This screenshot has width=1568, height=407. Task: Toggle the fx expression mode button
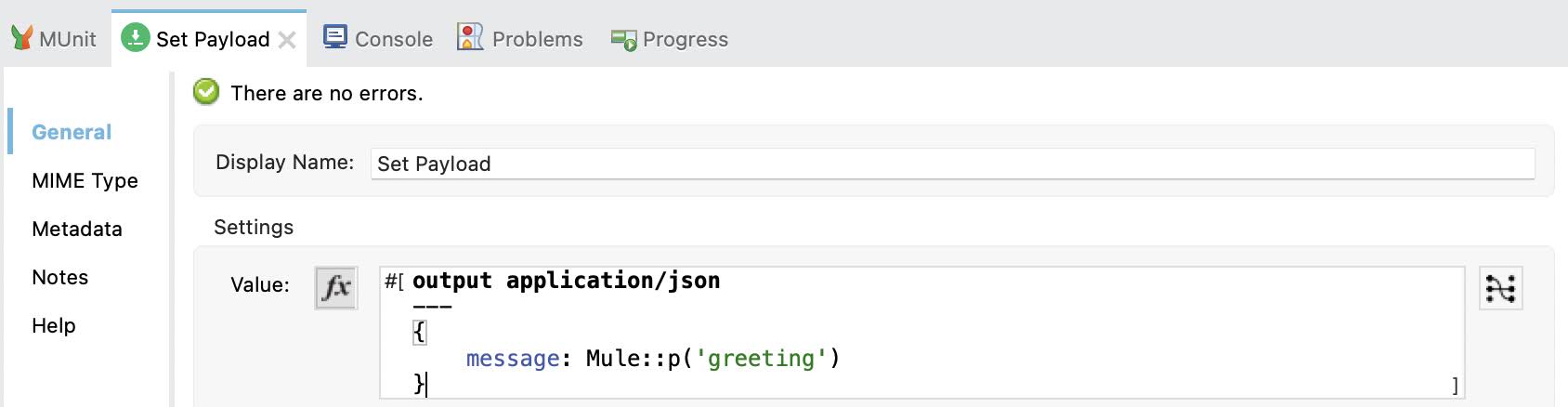[336, 287]
